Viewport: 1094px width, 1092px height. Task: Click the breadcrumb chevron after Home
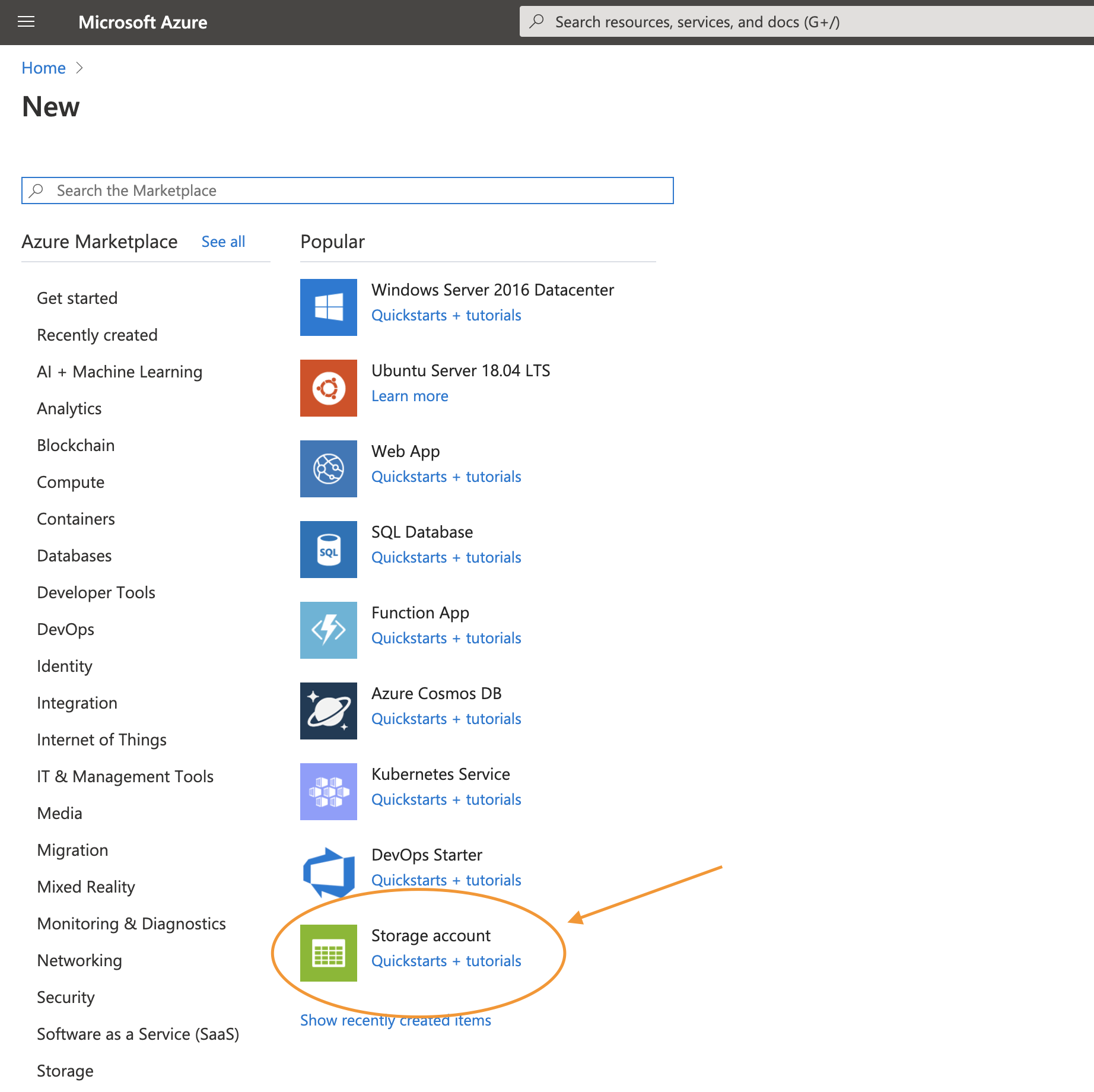pyautogui.click(x=79, y=68)
